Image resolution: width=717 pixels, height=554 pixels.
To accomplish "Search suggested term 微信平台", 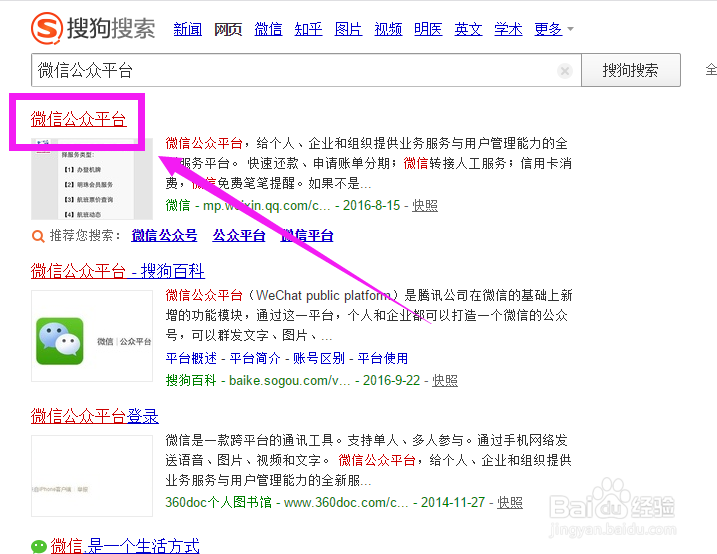I will click(x=307, y=236).
